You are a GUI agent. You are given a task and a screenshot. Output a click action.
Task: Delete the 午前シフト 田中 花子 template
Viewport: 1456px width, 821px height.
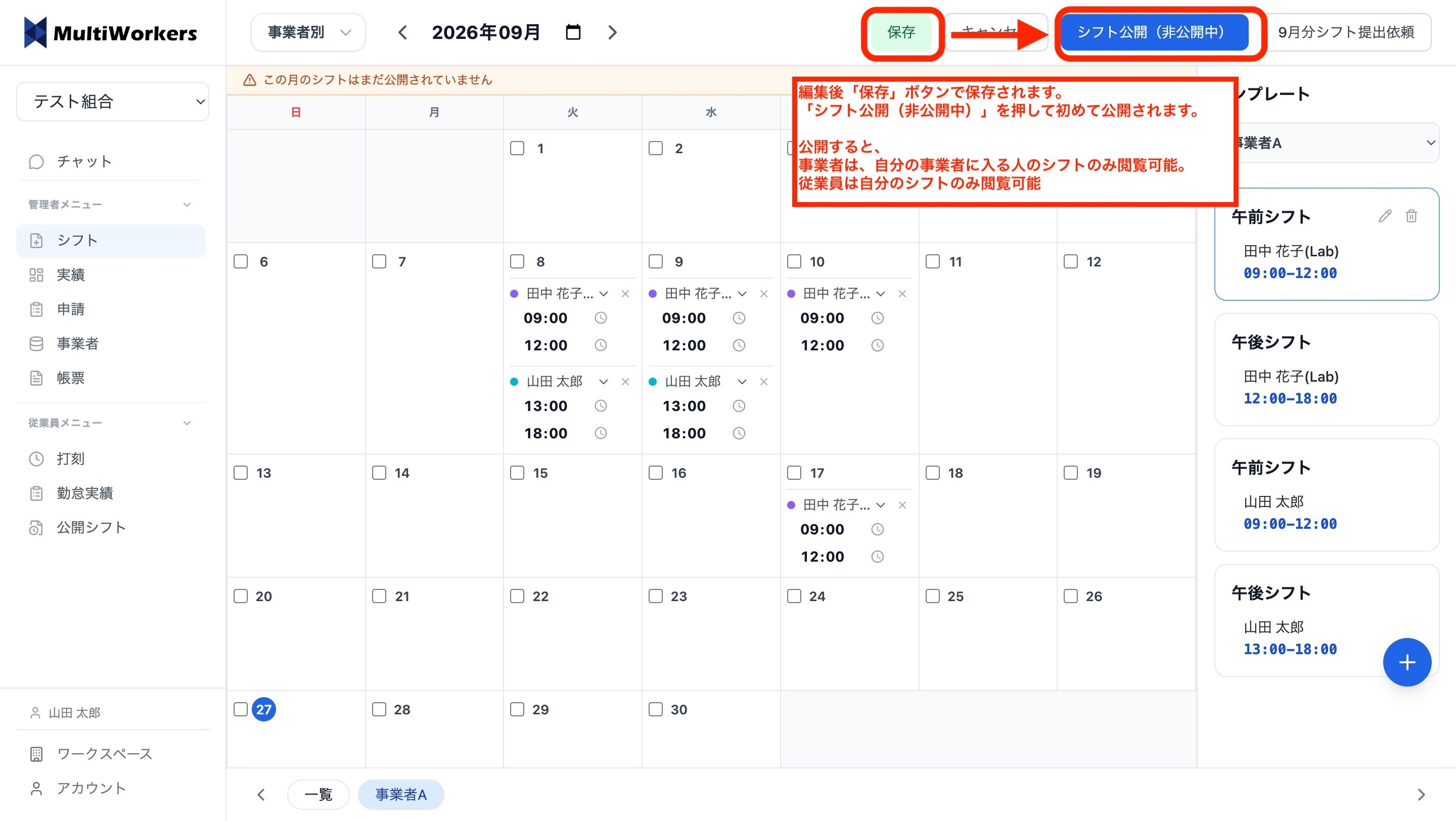1412,216
